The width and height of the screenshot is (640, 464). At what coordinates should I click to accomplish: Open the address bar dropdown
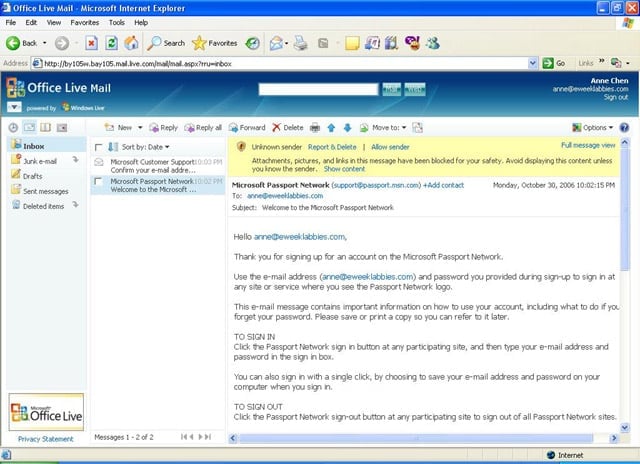(532, 63)
